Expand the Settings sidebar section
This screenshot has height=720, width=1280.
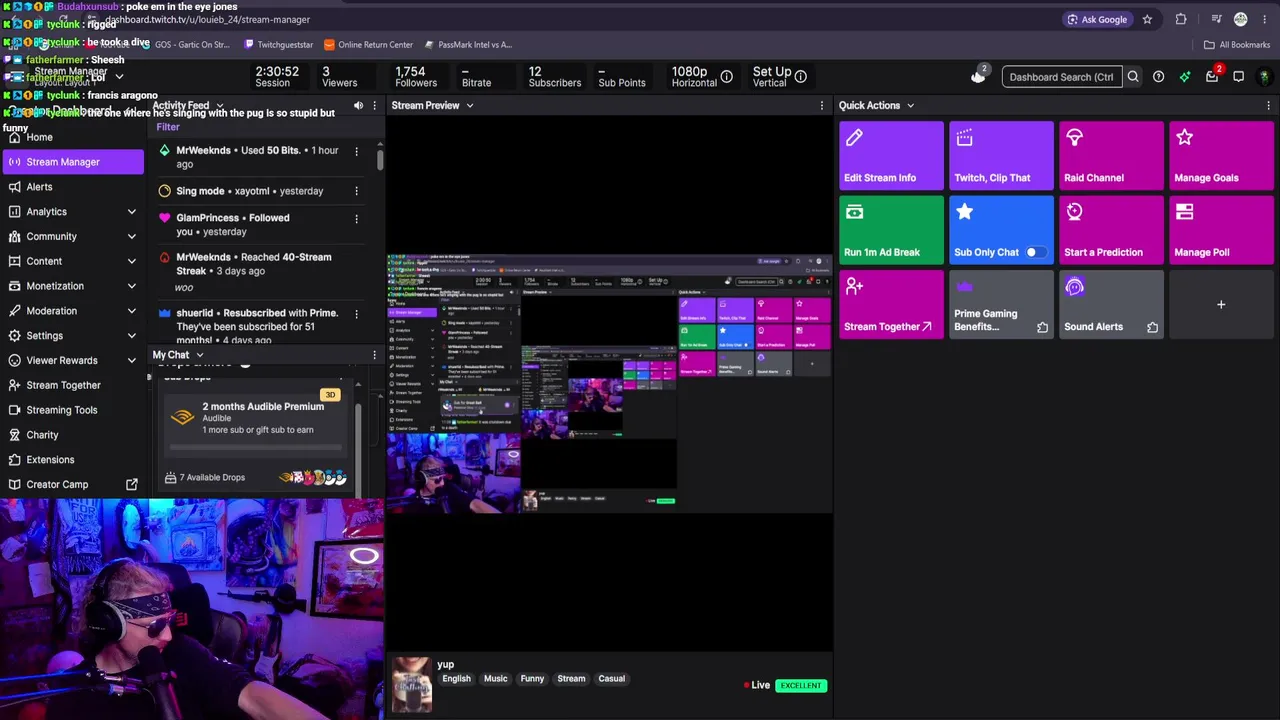[x=131, y=336]
